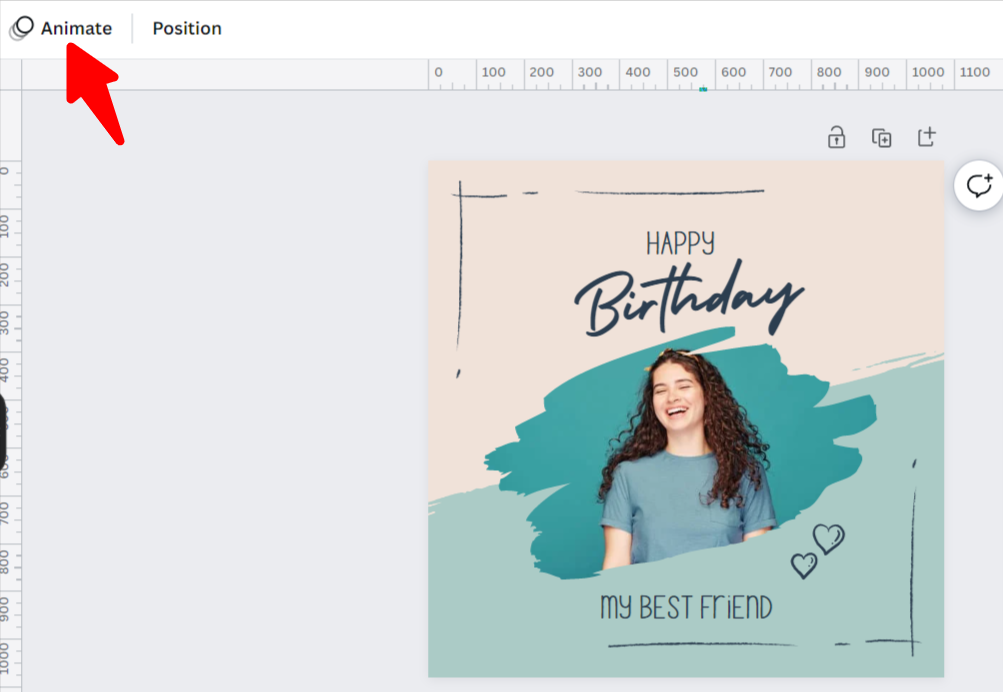Click the add page icon

click(x=927, y=136)
